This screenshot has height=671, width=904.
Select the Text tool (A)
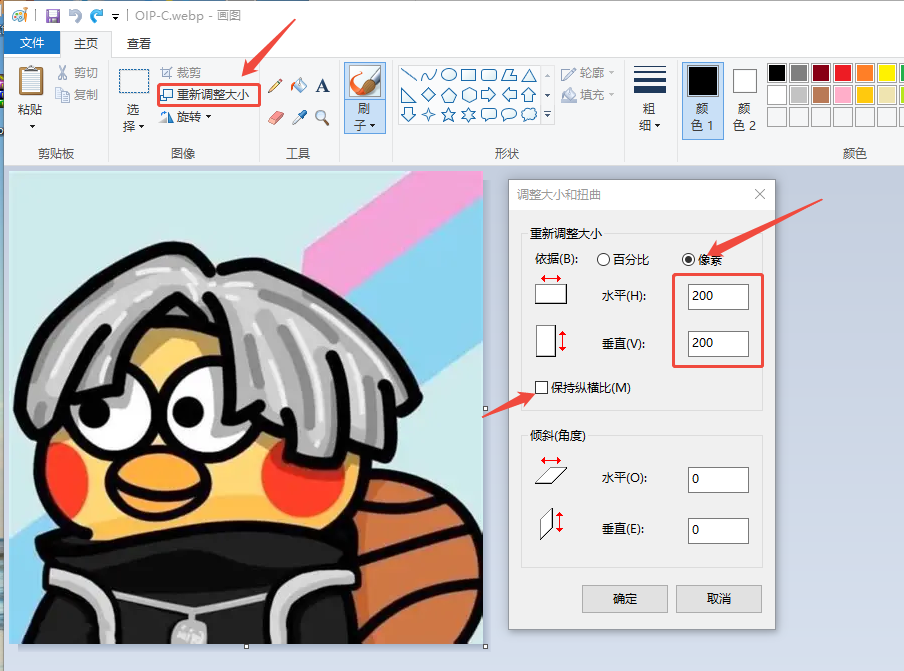(x=322, y=86)
